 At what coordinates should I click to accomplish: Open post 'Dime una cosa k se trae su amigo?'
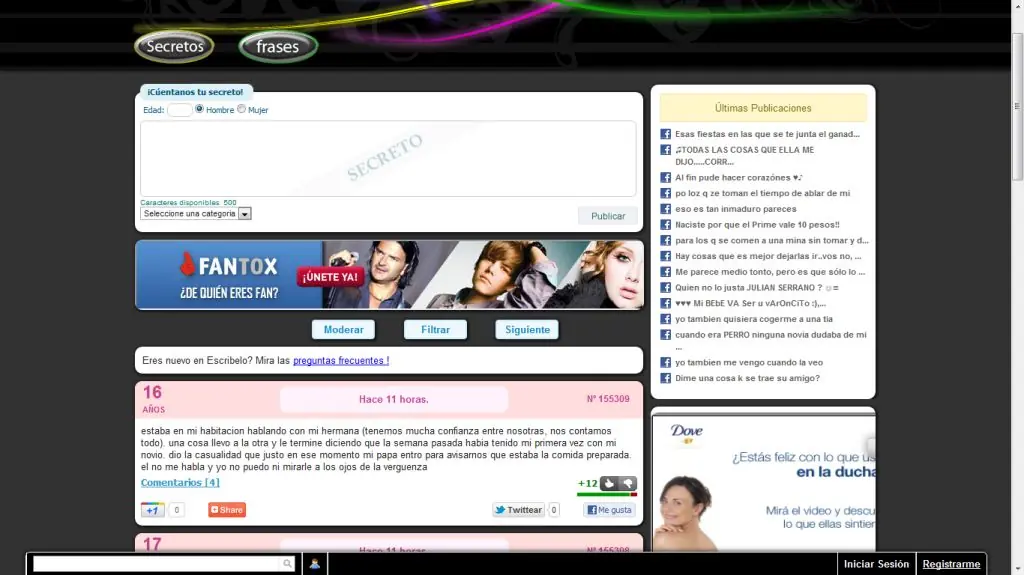pos(747,378)
